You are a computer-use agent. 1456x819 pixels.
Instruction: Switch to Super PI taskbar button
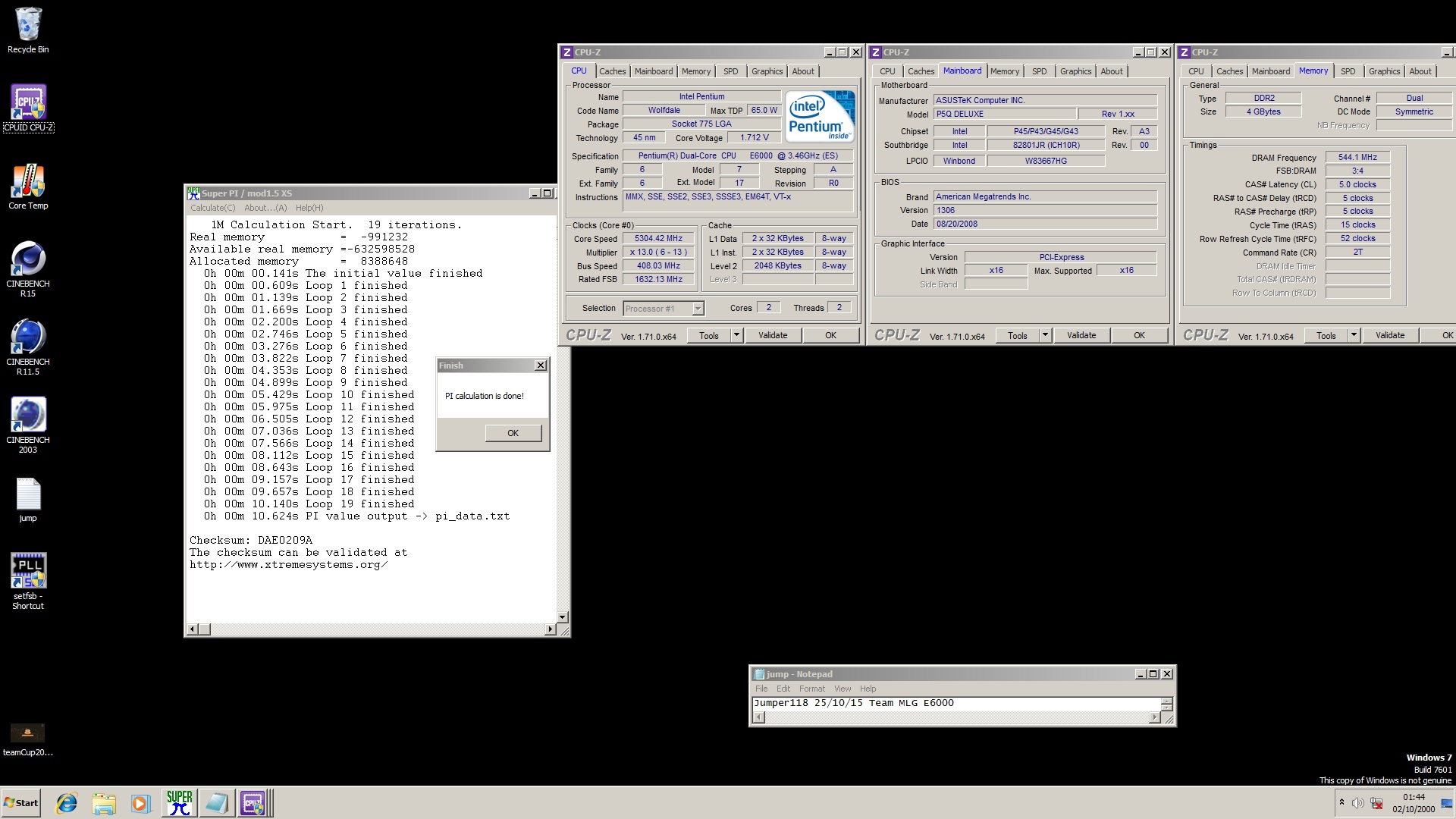[x=180, y=803]
